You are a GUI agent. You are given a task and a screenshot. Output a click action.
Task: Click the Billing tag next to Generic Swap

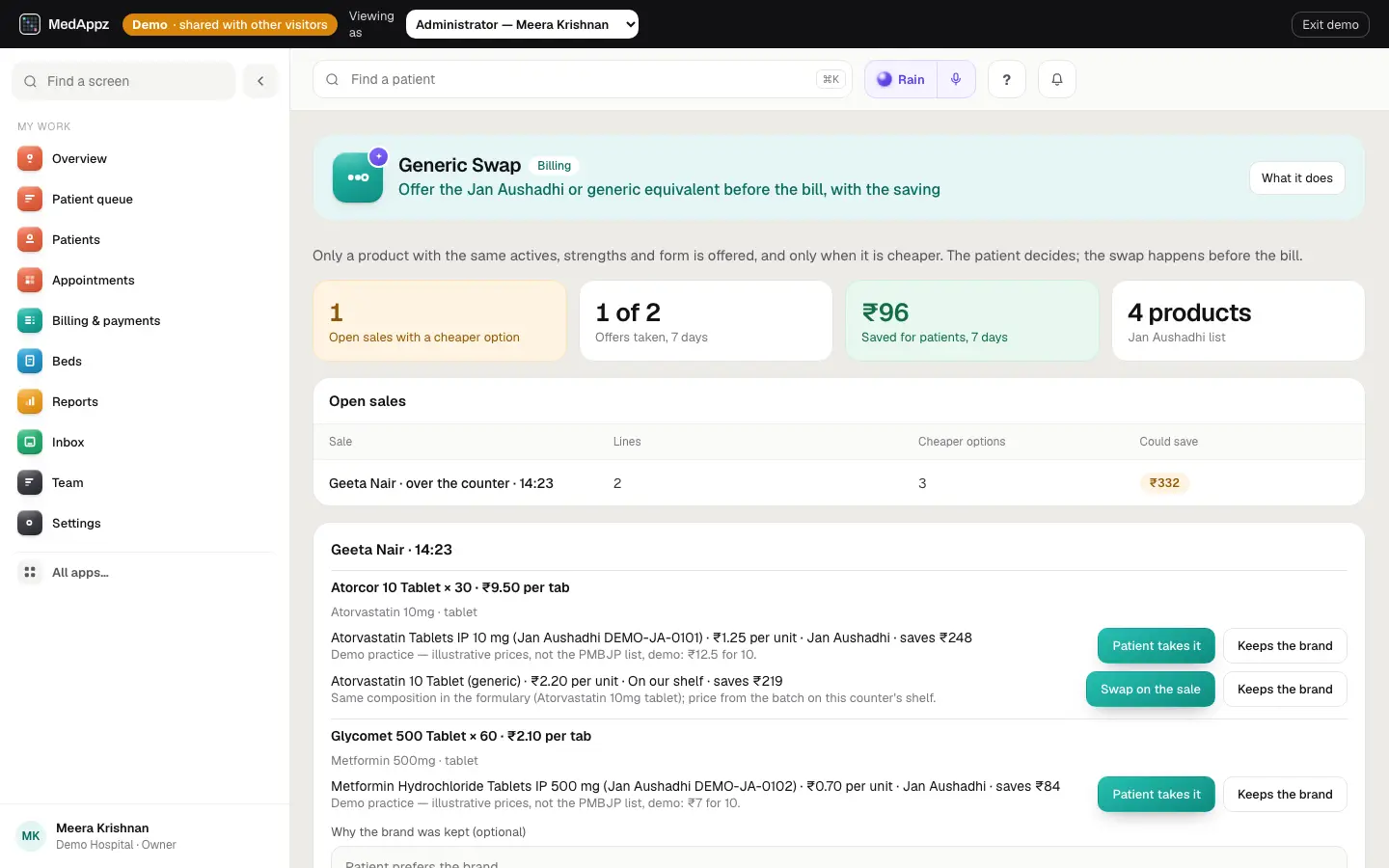(x=554, y=166)
